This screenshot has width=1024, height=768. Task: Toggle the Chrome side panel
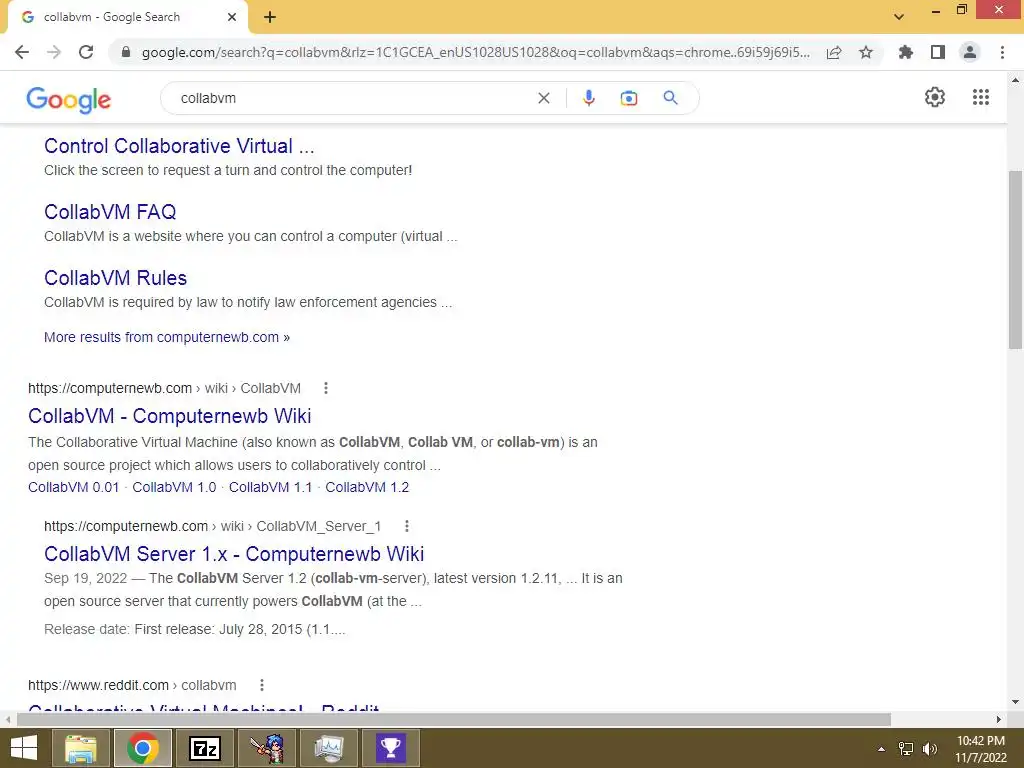click(938, 52)
